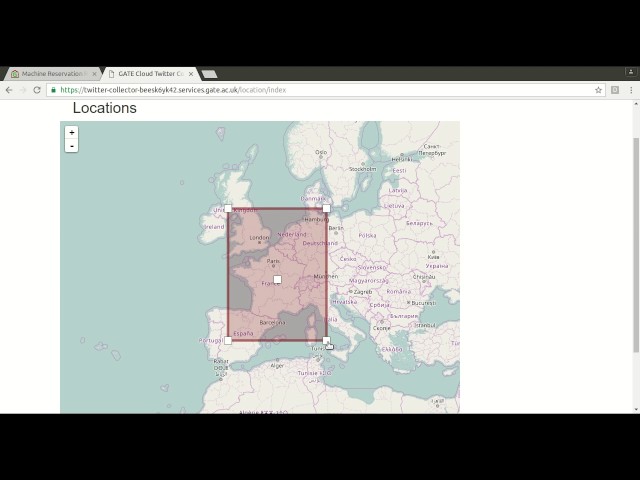Go forward with the browser arrow

pos(23,90)
